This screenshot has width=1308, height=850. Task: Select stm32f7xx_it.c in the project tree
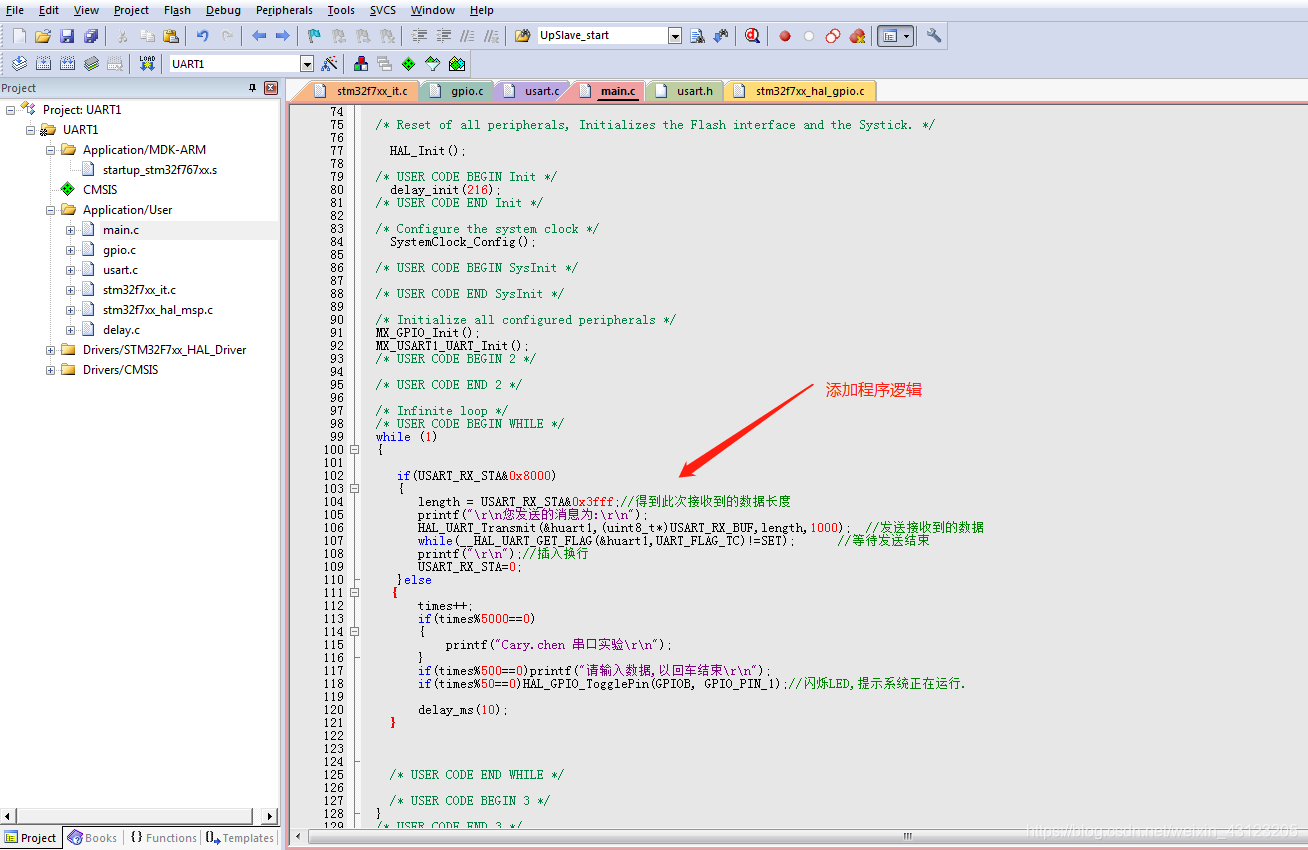click(139, 290)
